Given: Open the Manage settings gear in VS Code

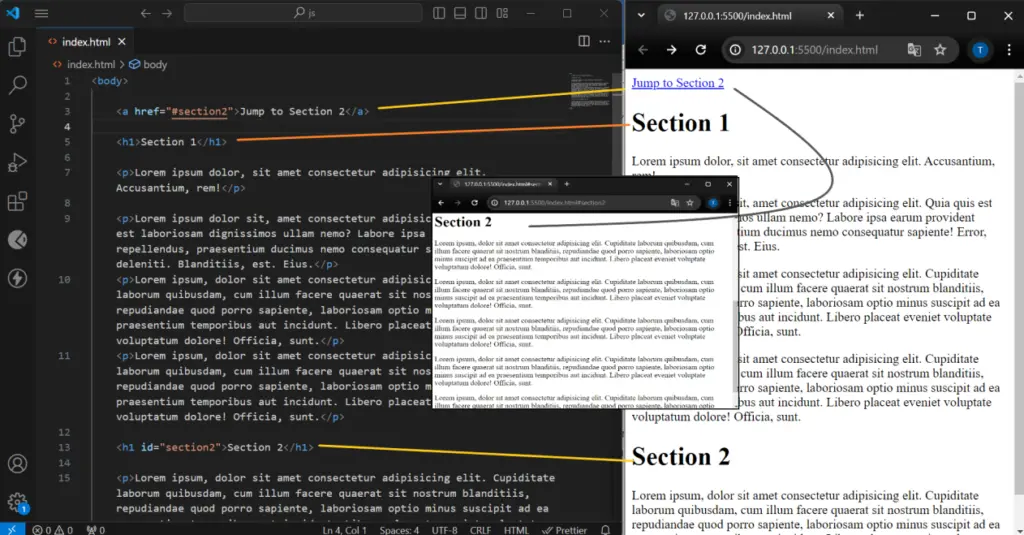Looking at the screenshot, I should tap(18, 502).
